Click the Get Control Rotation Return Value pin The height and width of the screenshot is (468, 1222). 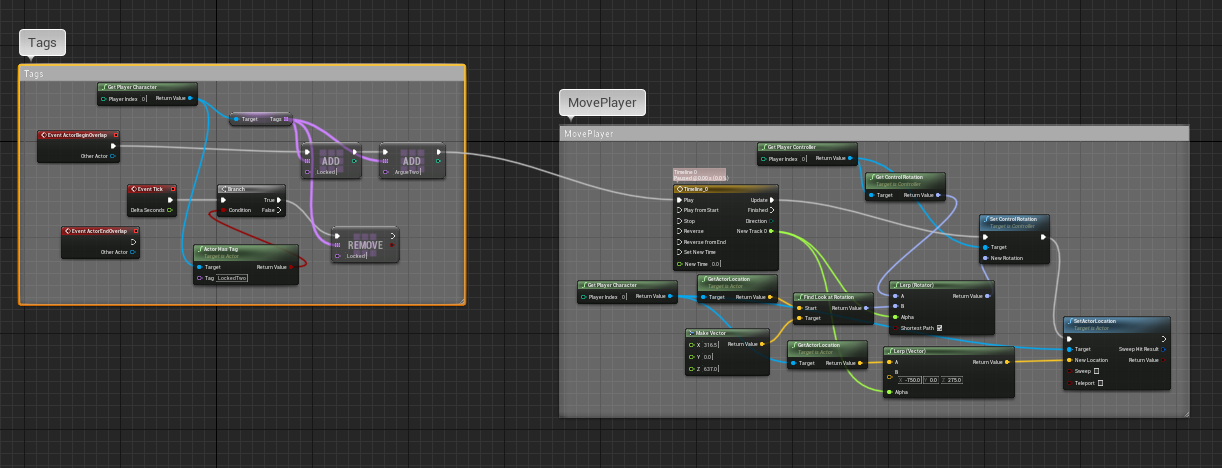click(x=938, y=195)
